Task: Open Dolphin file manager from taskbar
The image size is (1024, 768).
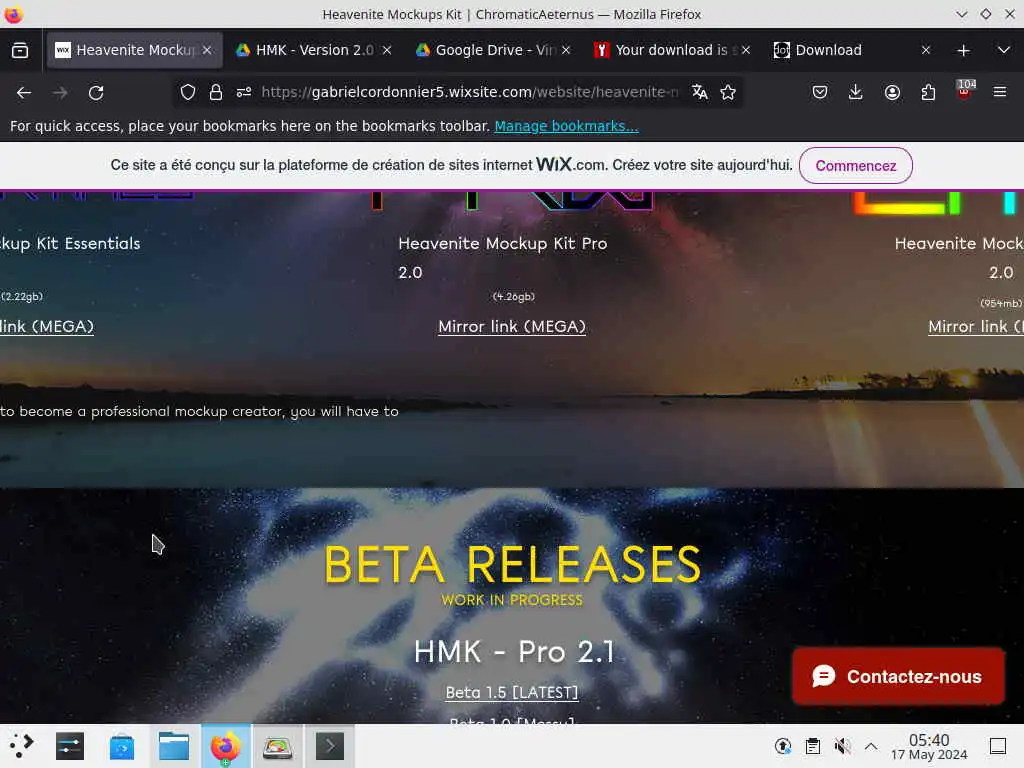Action: pos(174,746)
